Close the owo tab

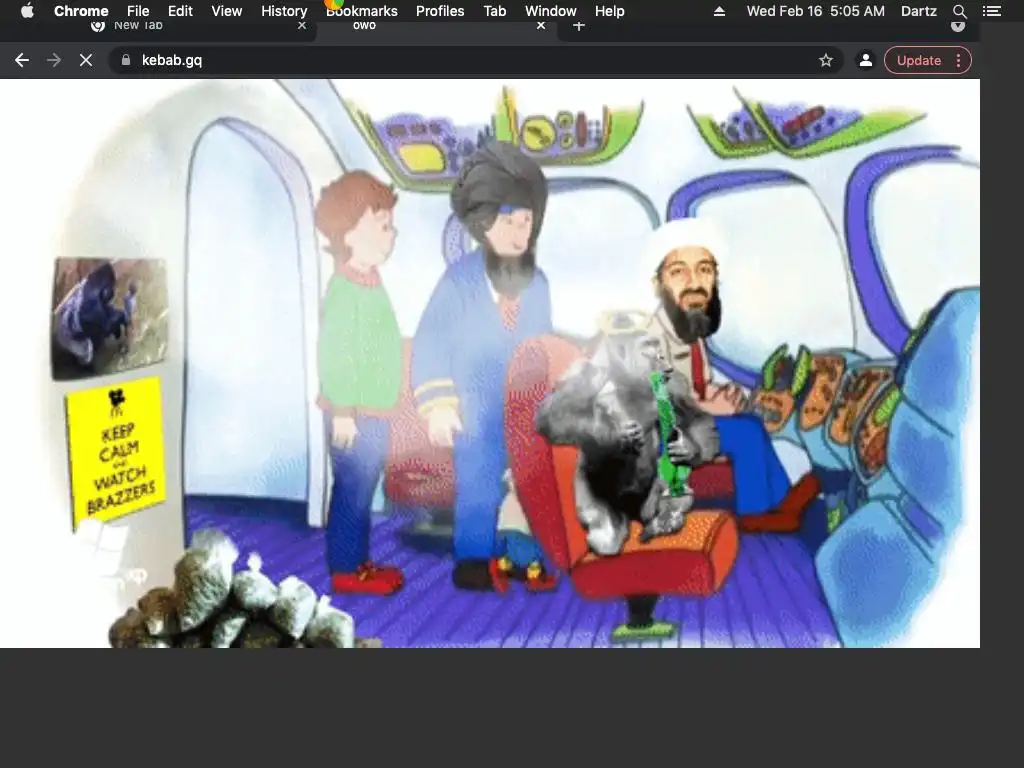tap(541, 25)
